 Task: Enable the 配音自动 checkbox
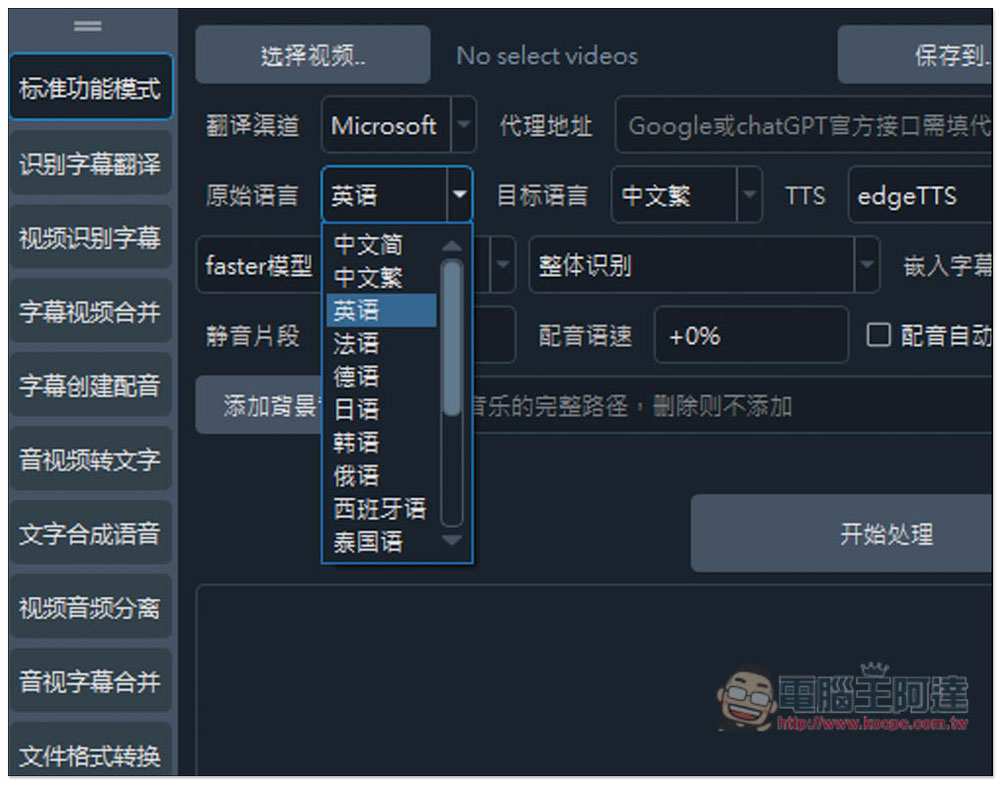[878, 334]
